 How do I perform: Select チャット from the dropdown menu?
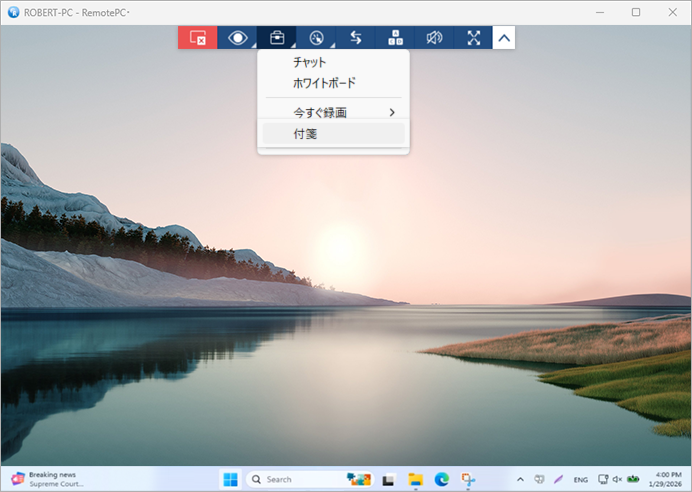[x=309, y=62]
